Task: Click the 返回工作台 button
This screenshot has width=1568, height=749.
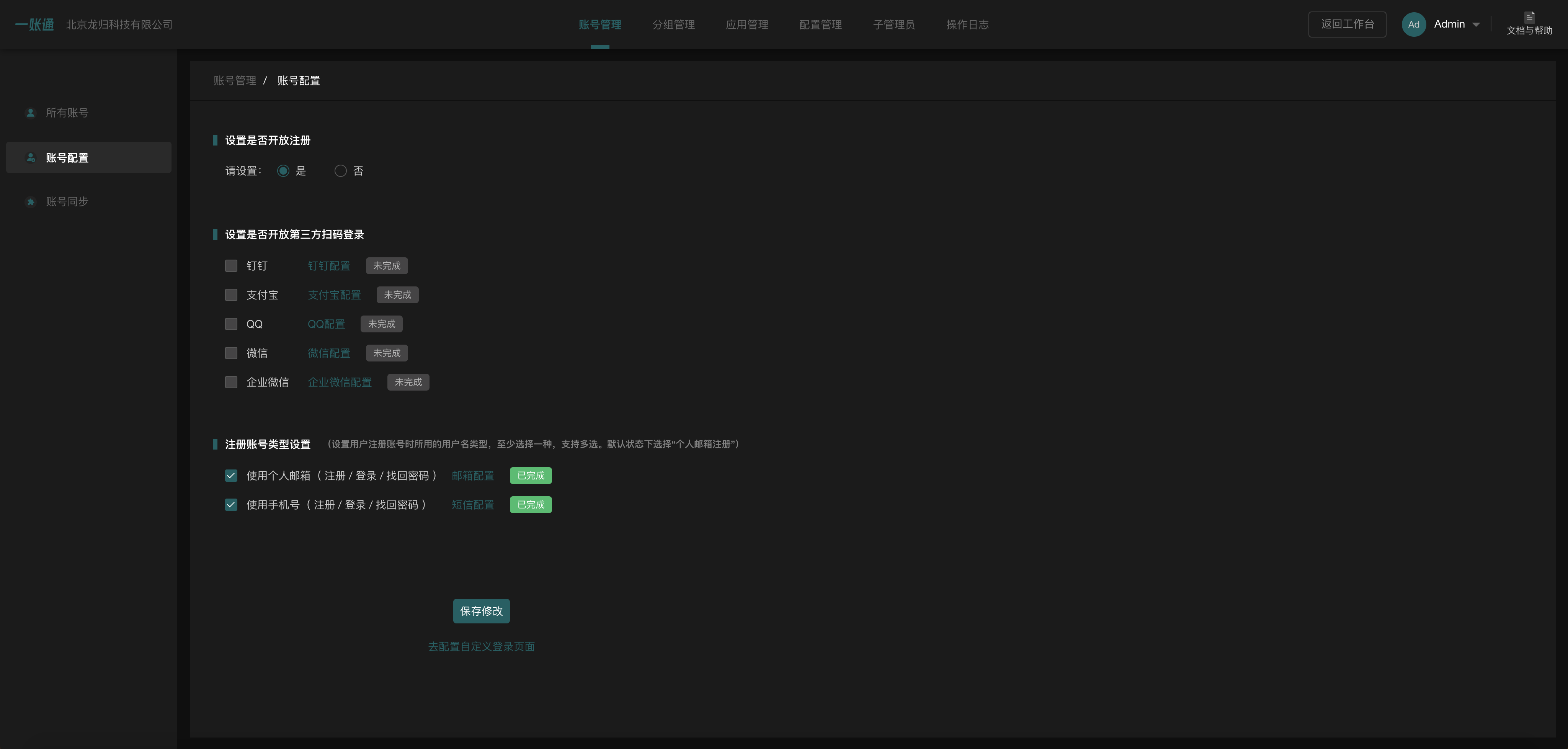Action: [1347, 25]
